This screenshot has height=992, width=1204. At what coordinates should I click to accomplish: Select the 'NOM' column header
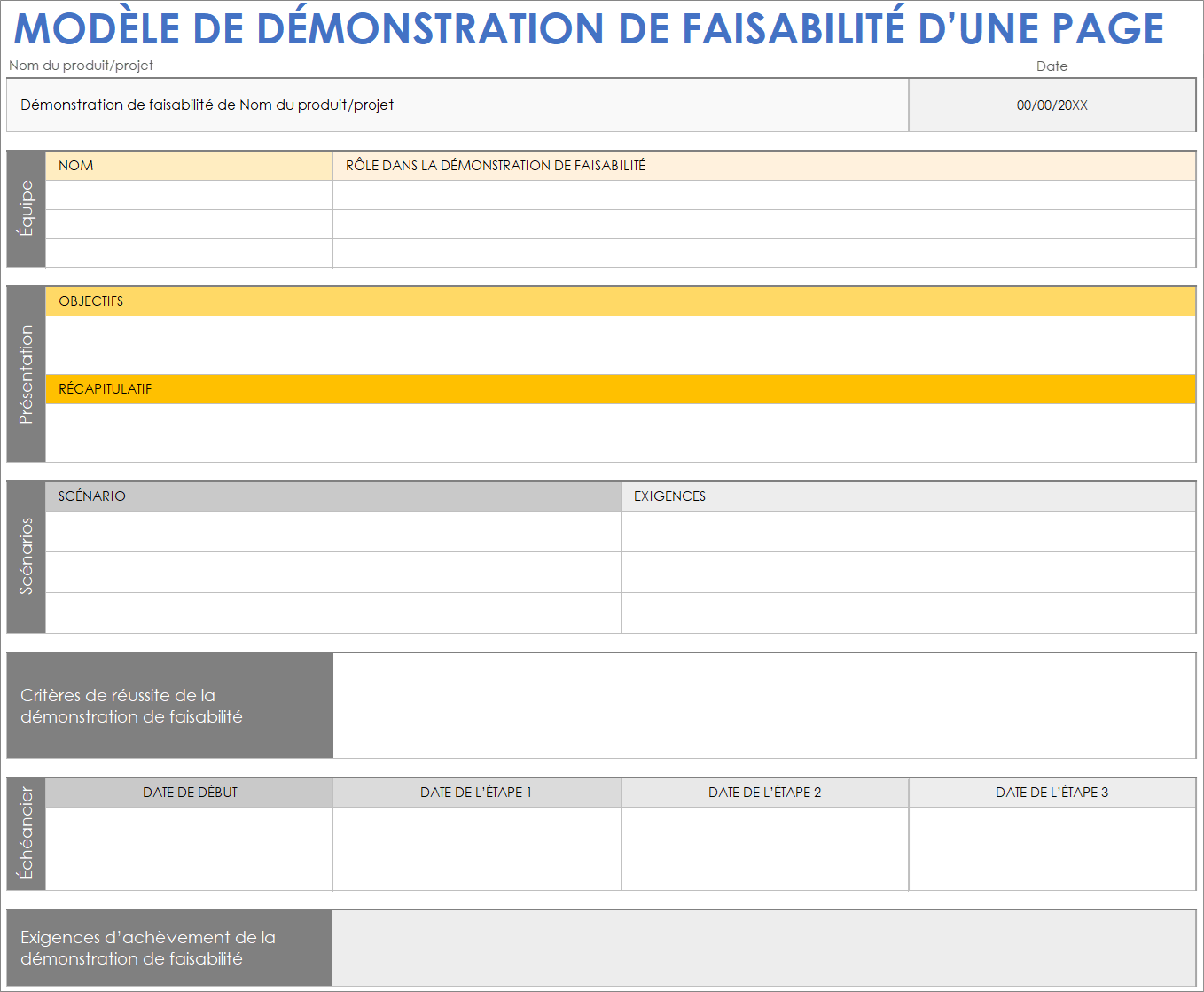[x=189, y=166]
